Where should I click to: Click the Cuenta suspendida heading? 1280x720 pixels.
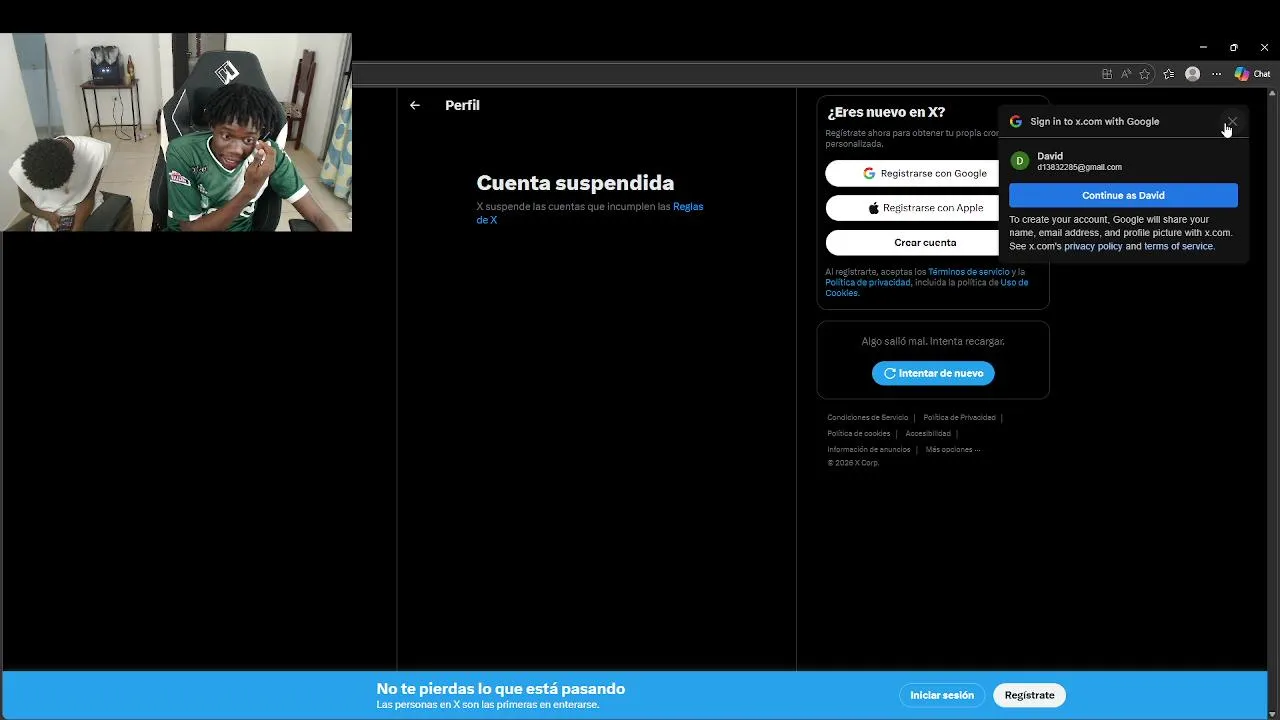tap(575, 183)
